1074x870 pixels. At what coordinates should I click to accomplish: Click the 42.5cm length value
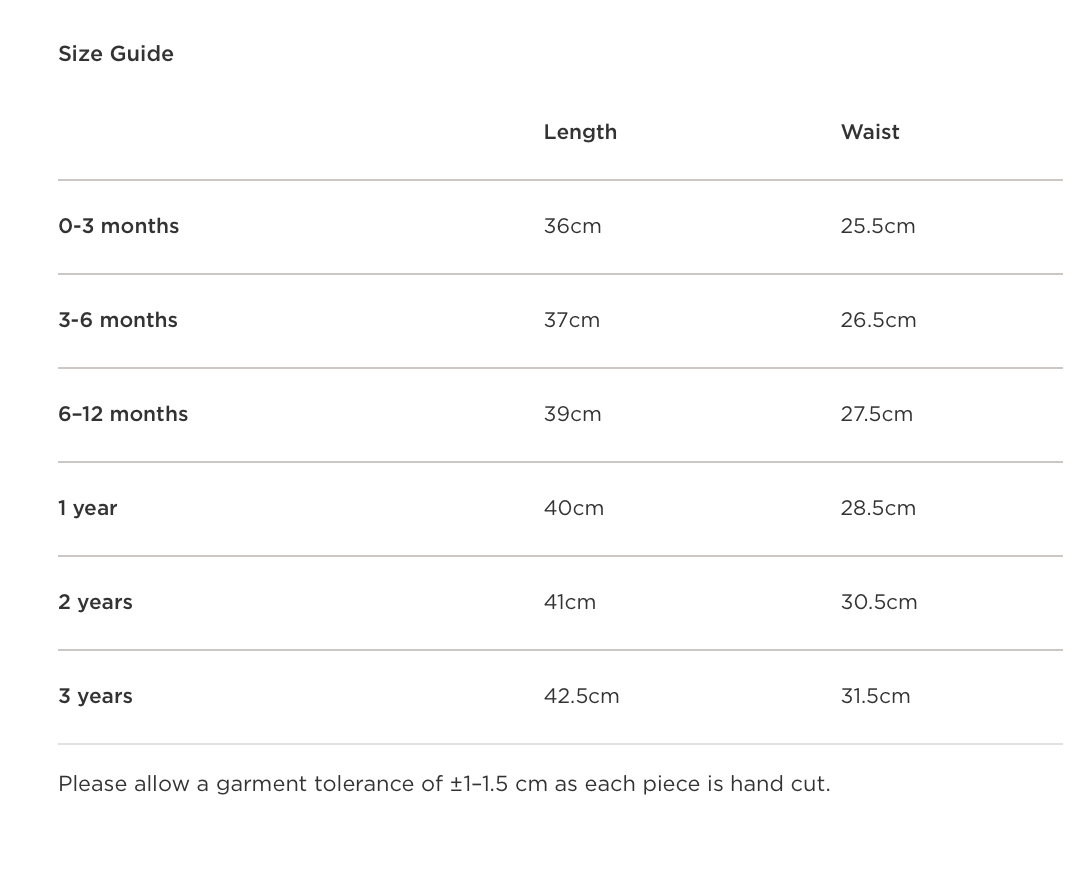(582, 696)
